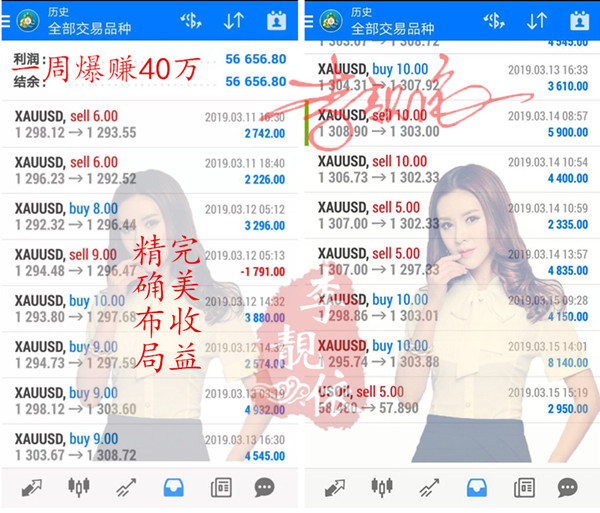Open the symbol filter icon in left panel

[x=190, y=20]
